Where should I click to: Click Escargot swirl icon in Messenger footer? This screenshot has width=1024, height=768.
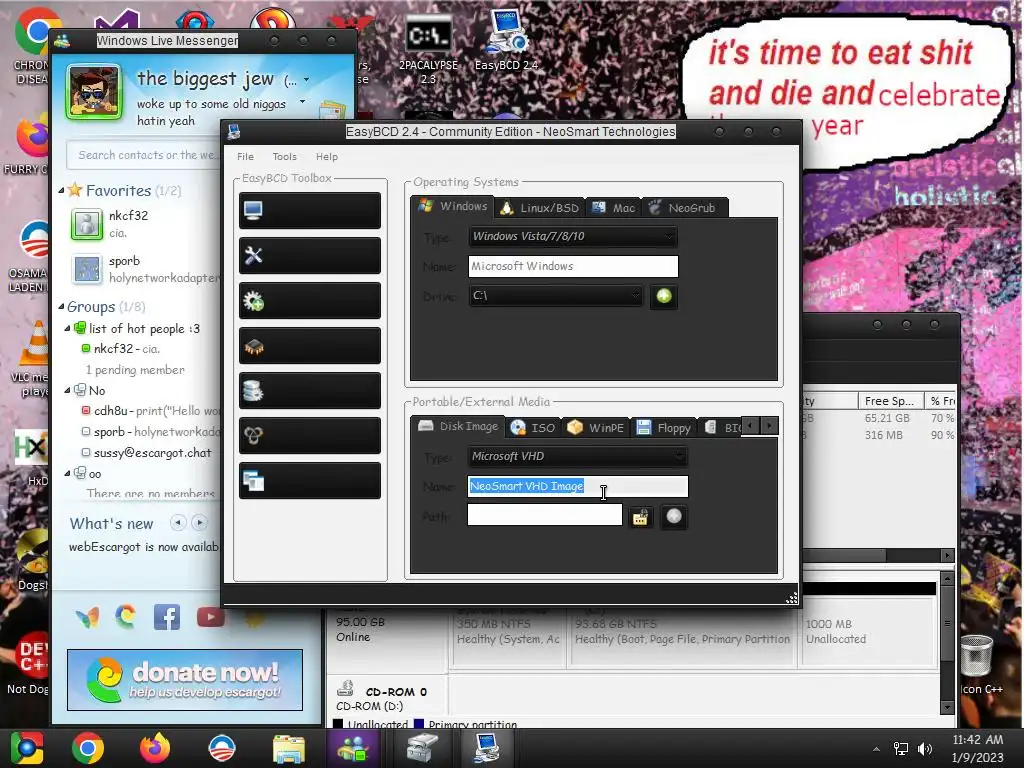point(125,616)
